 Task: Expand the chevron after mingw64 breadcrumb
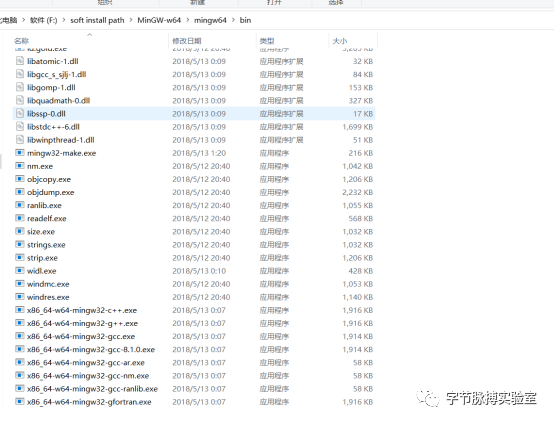point(233,20)
